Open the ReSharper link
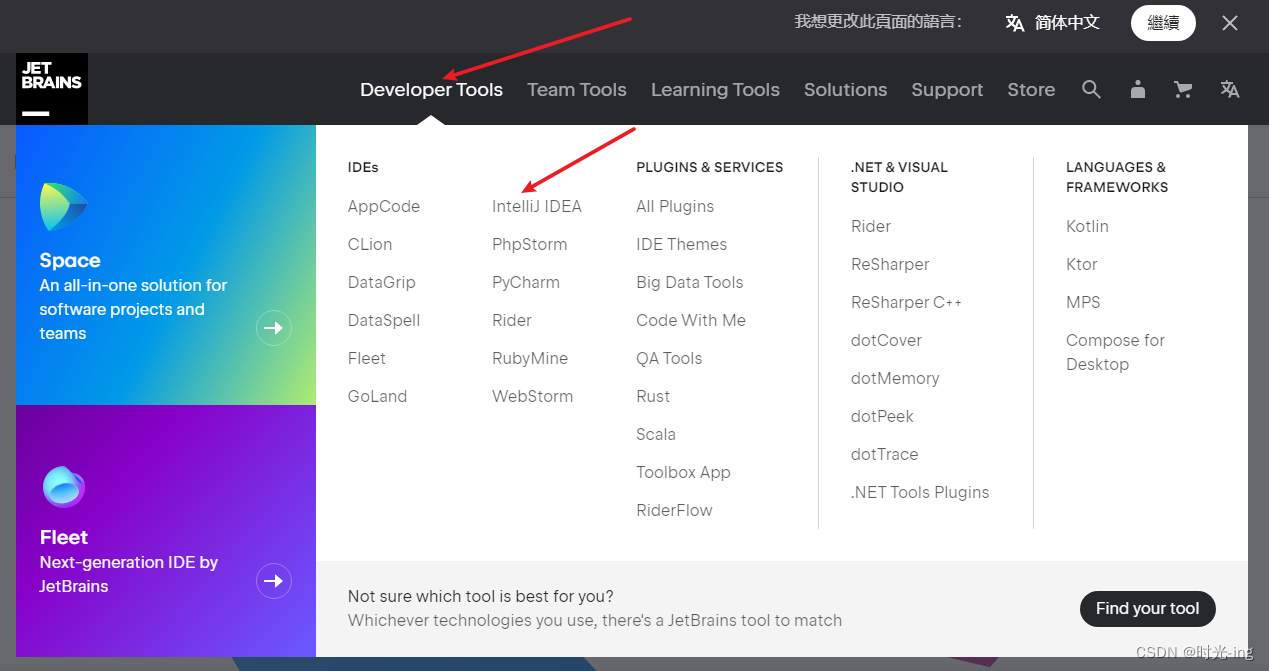Image resolution: width=1269 pixels, height=671 pixels. [x=890, y=264]
